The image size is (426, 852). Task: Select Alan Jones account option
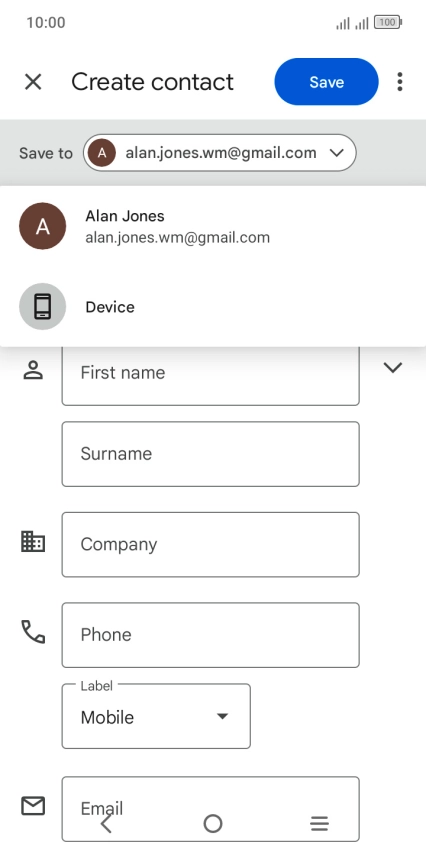(213, 226)
